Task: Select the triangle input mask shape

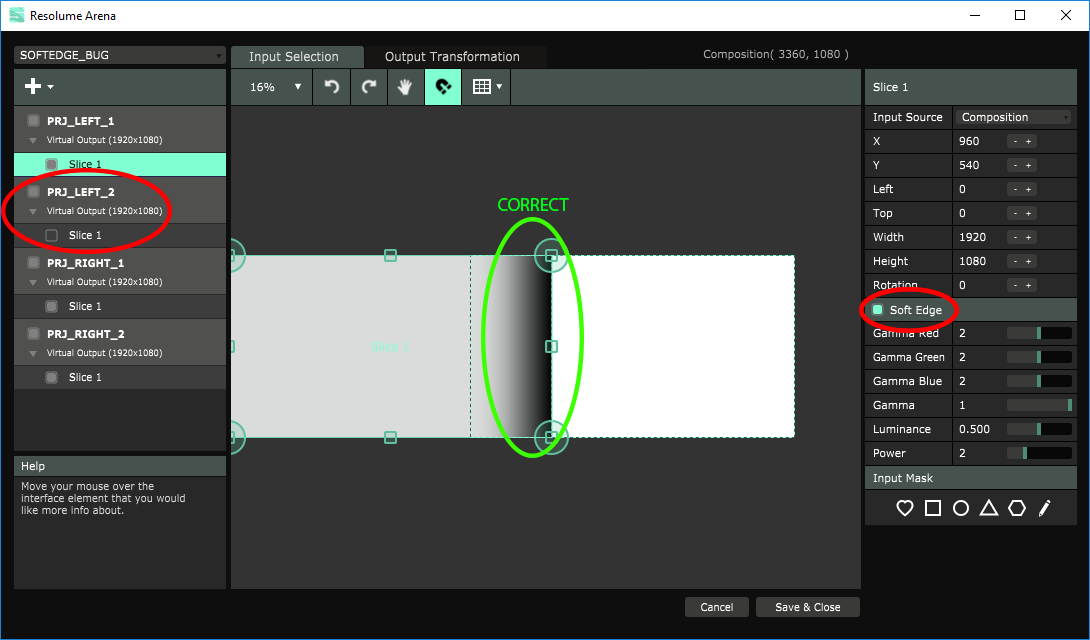Action: 989,508
